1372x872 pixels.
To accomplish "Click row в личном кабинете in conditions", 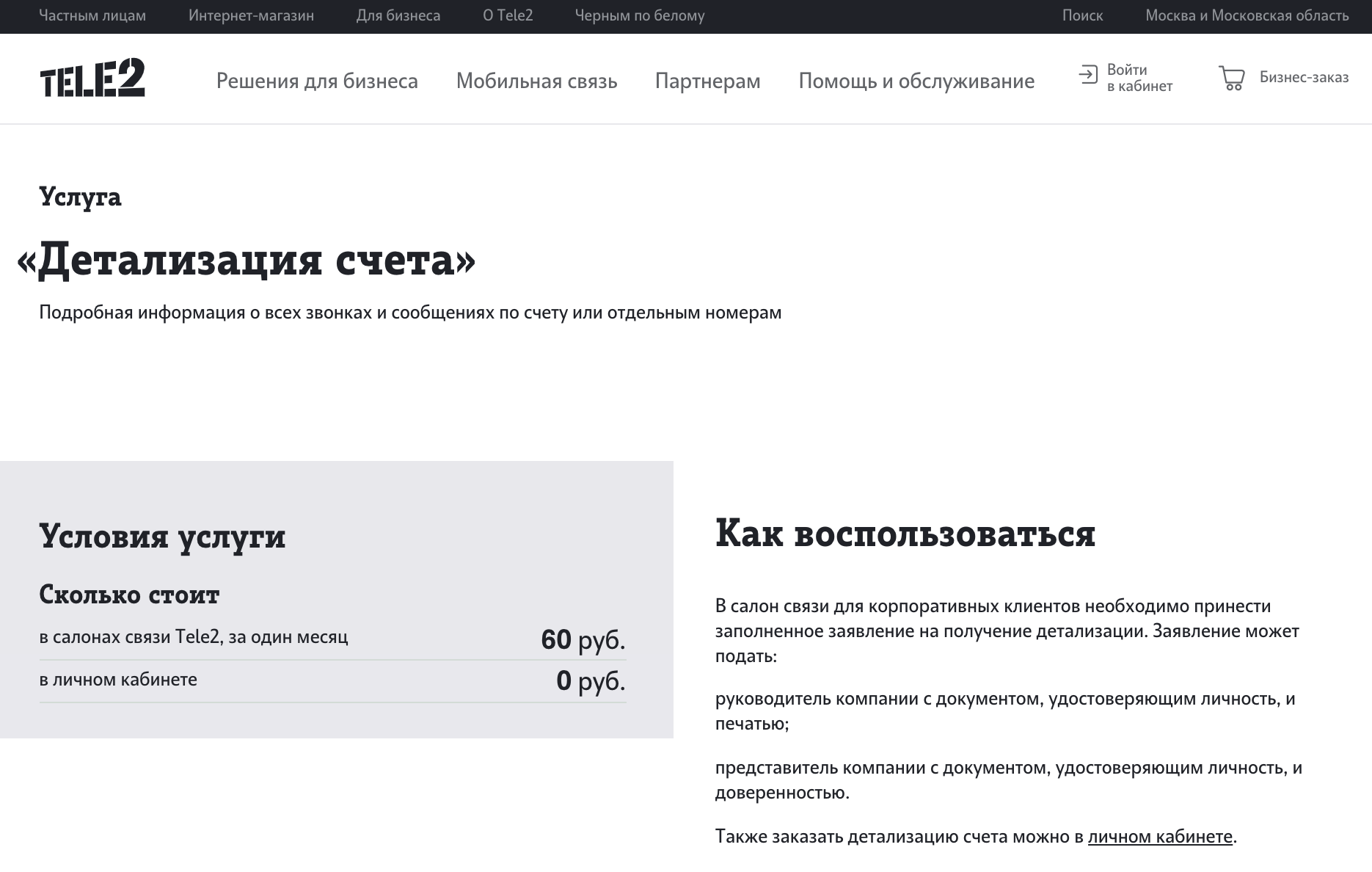I will [332, 680].
